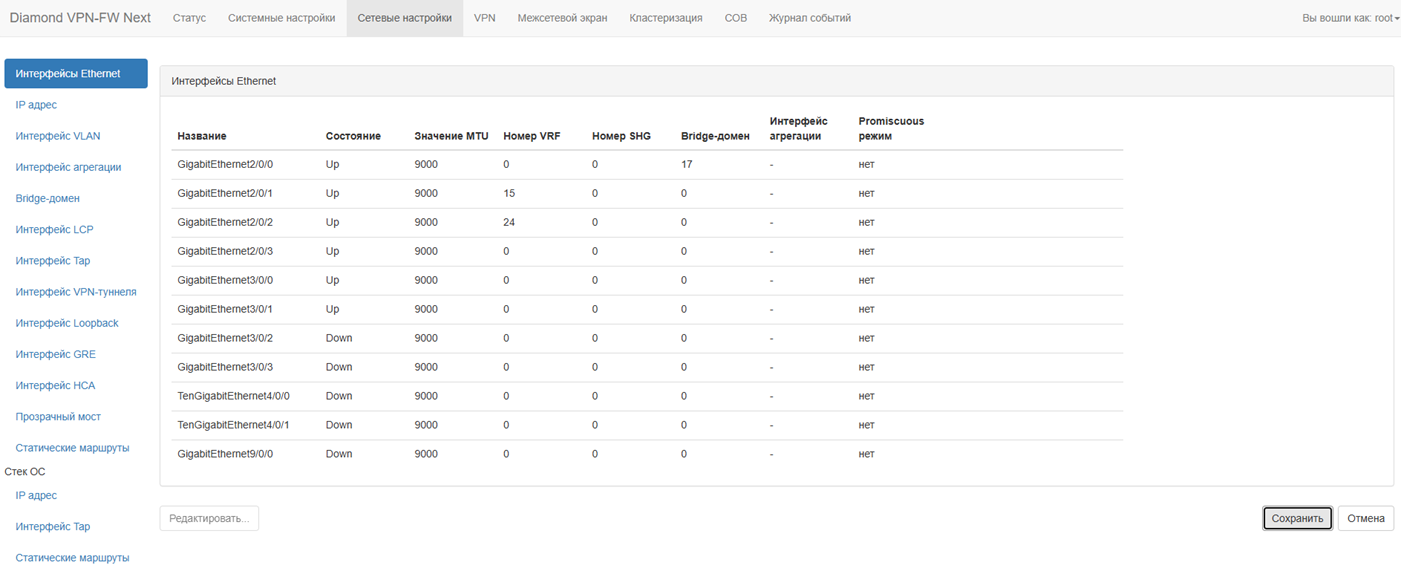Open Интерфейс VPN-туннеля sidebar item
1401x571 pixels.
[76, 292]
